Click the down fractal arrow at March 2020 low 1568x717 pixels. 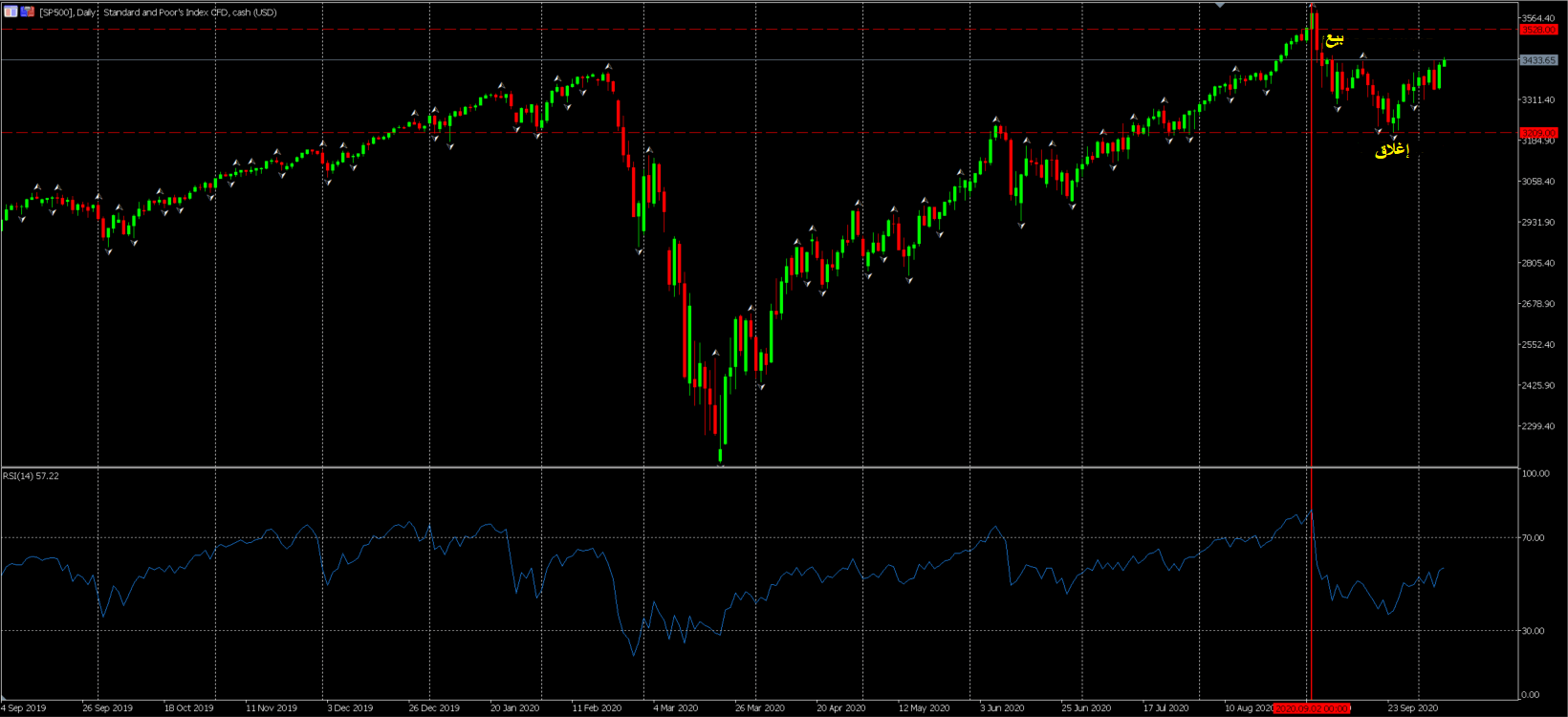click(720, 465)
